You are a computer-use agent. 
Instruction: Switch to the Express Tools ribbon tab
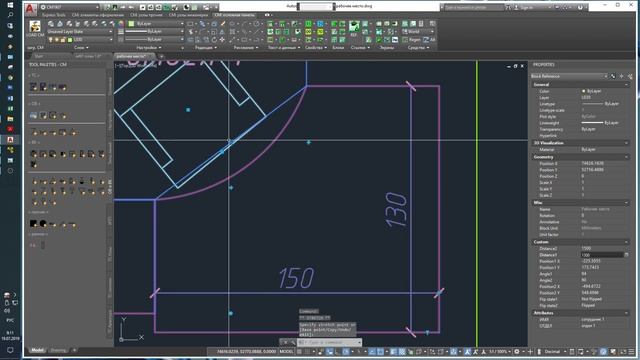pyautogui.click(x=53, y=15)
